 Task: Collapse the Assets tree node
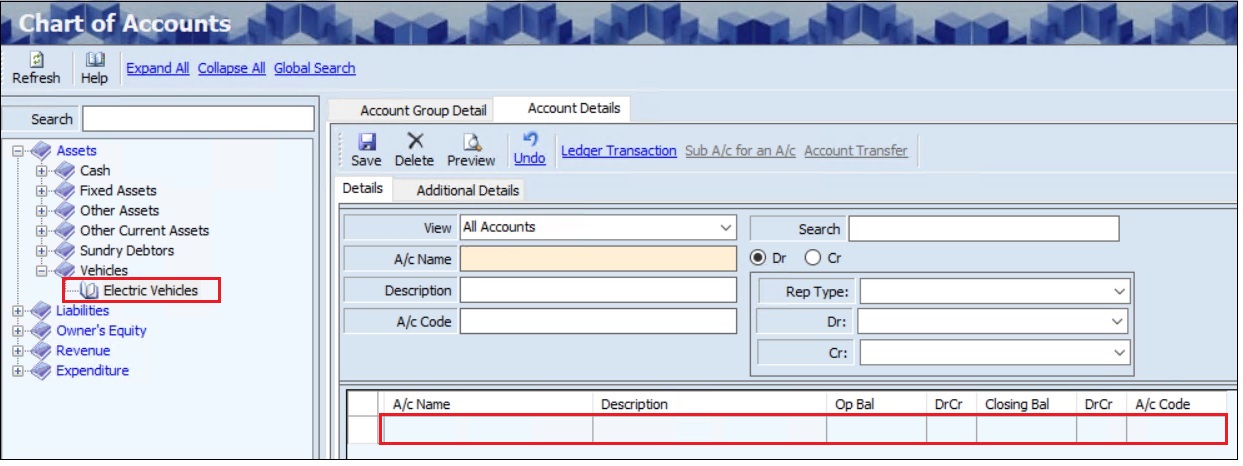[18, 151]
